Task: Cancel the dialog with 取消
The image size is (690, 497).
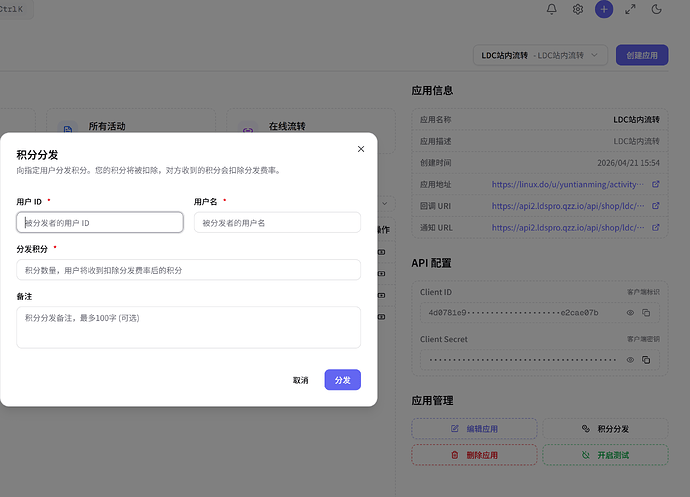Action: point(301,380)
